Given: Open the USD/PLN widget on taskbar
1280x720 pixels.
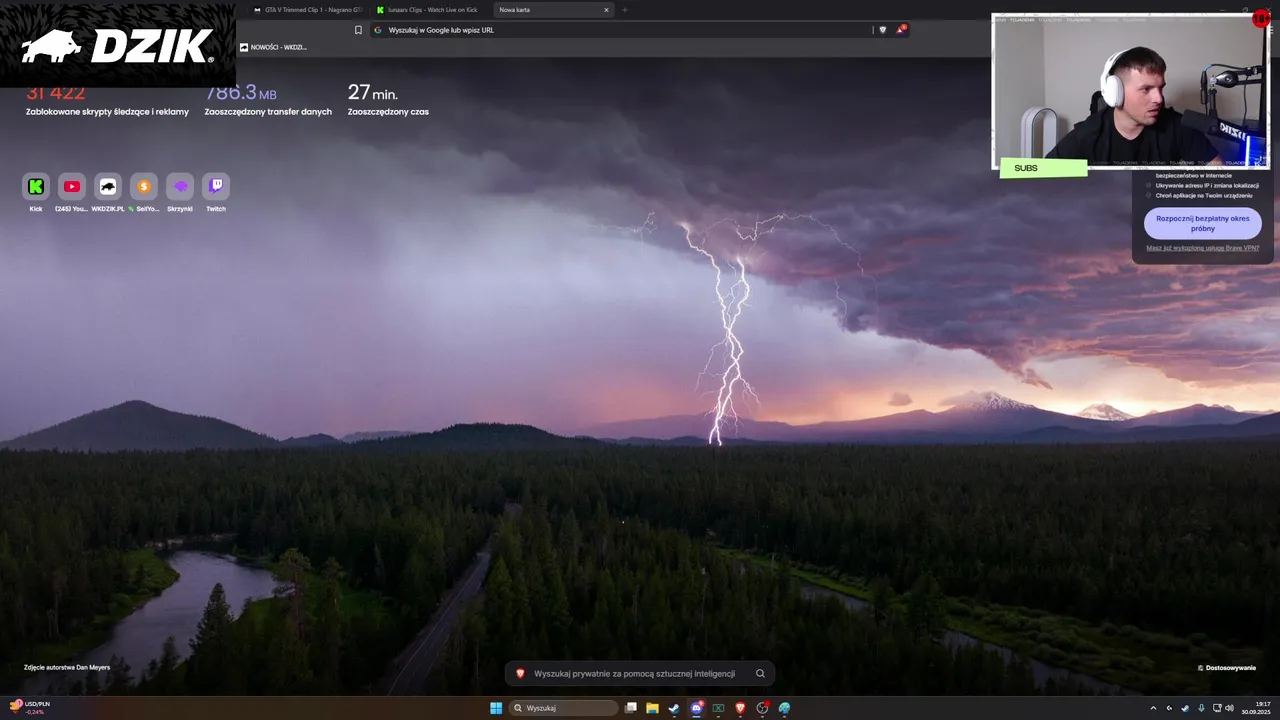Looking at the screenshot, I should click(30, 708).
